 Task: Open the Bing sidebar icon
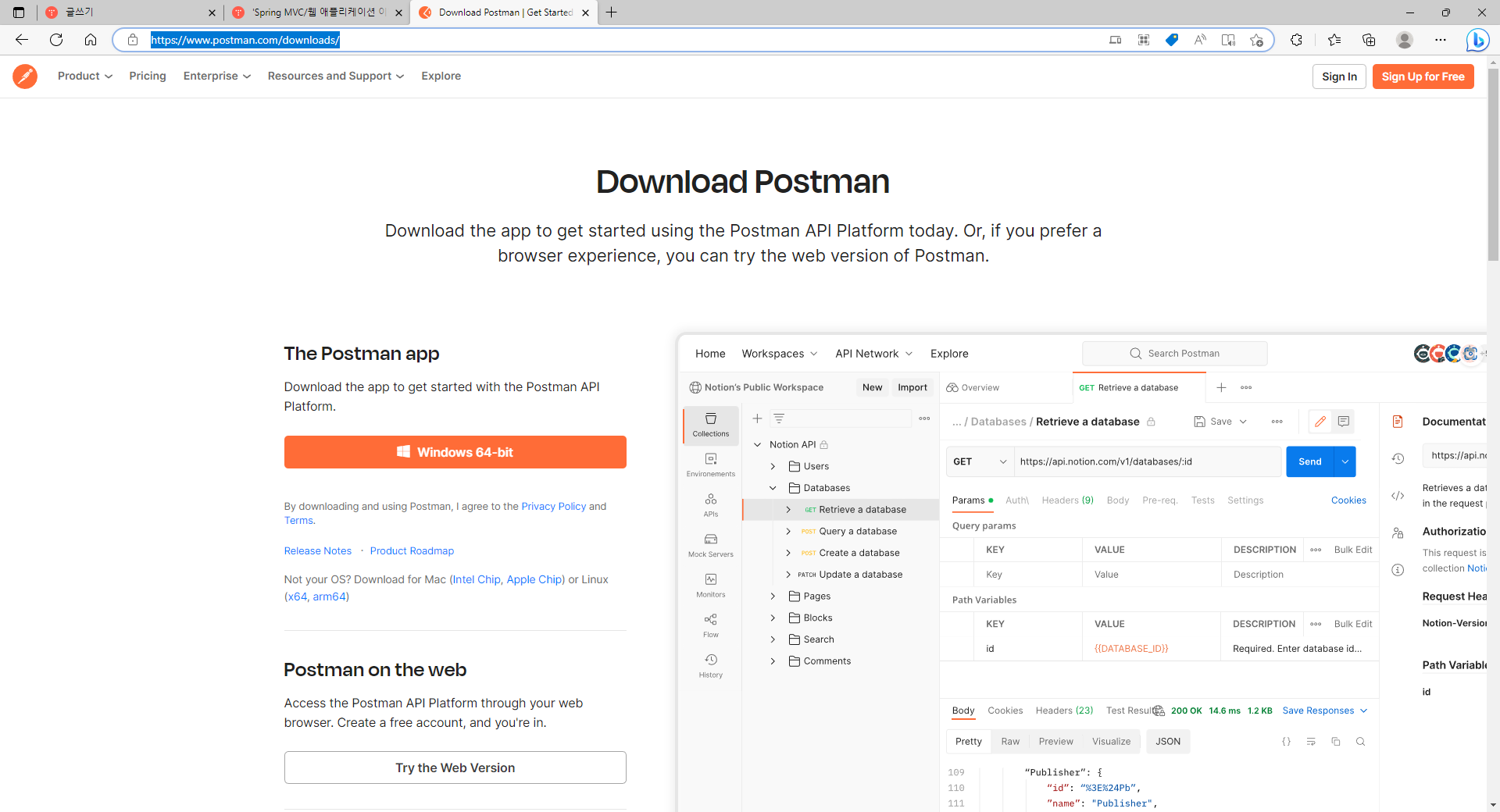1477,40
